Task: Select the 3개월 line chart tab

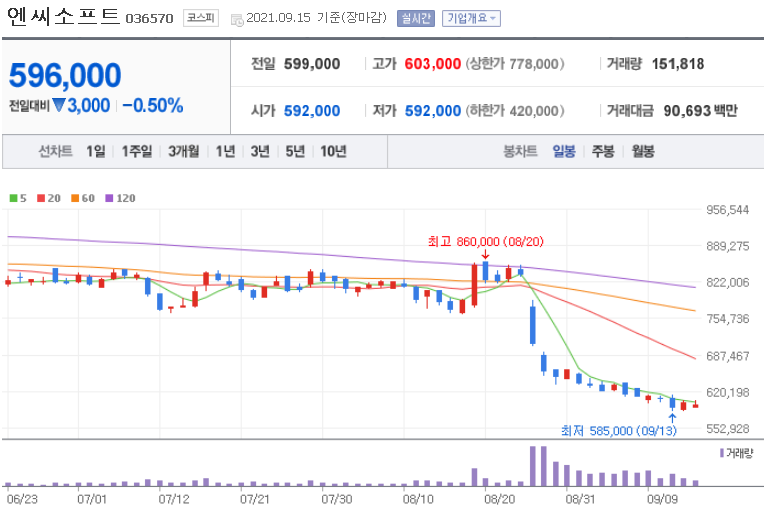Action: click(x=184, y=152)
